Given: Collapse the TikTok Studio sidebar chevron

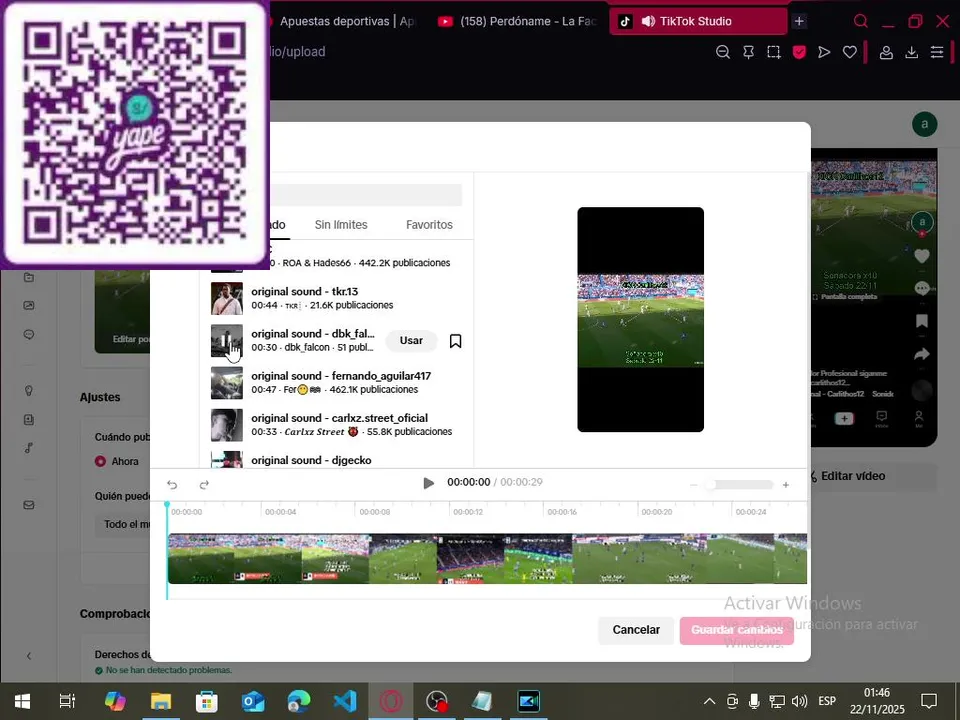Looking at the screenshot, I should point(29,656).
